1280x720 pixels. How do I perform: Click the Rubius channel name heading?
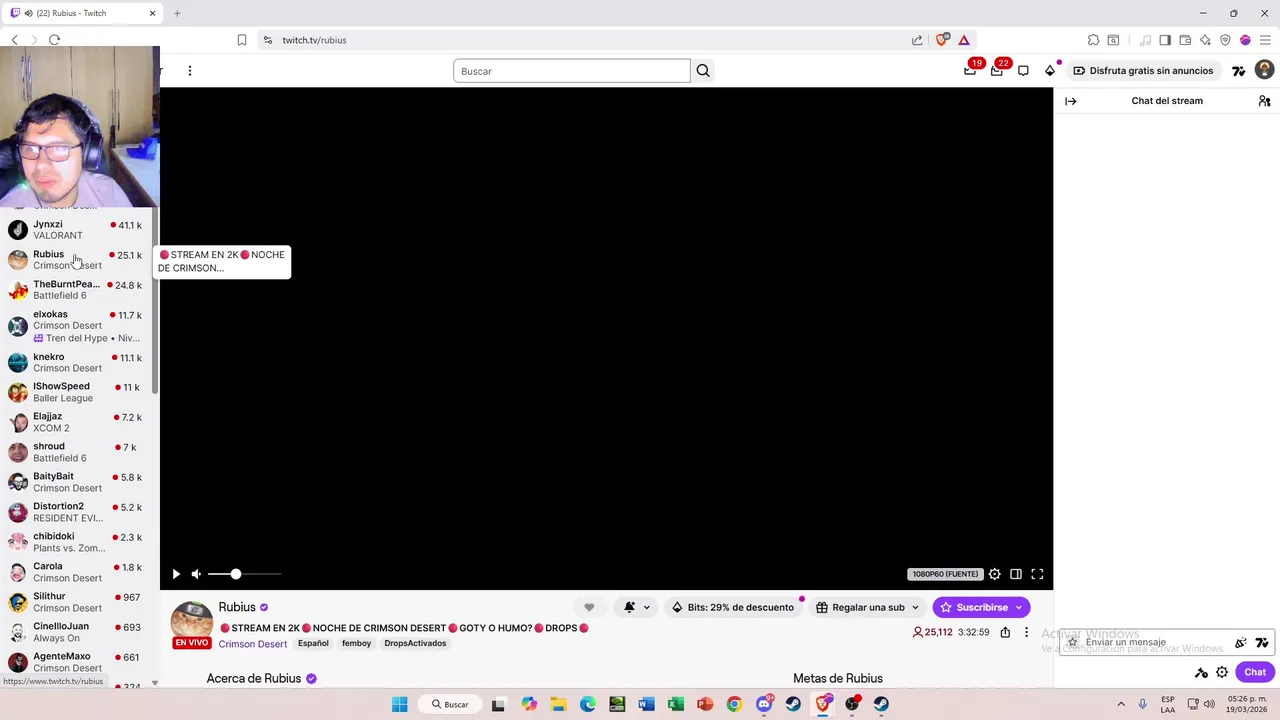[237, 607]
